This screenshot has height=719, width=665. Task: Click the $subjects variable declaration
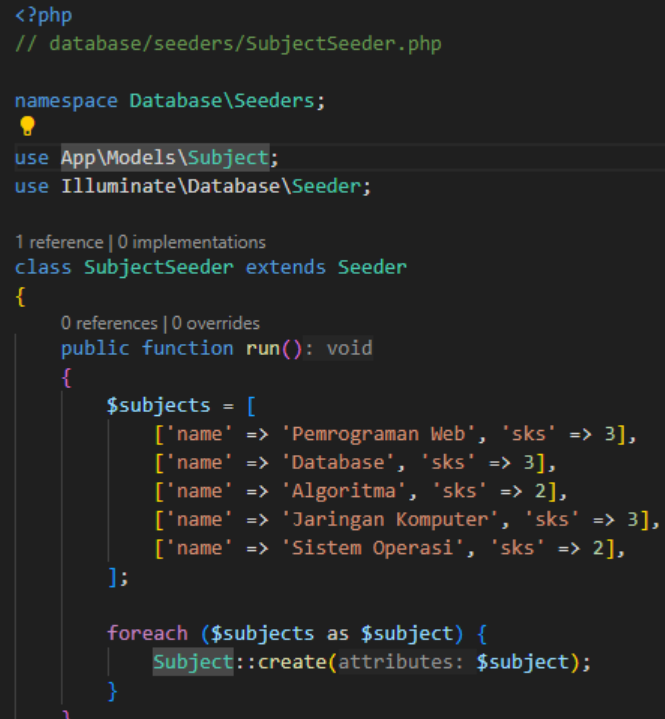(x=158, y=405)
